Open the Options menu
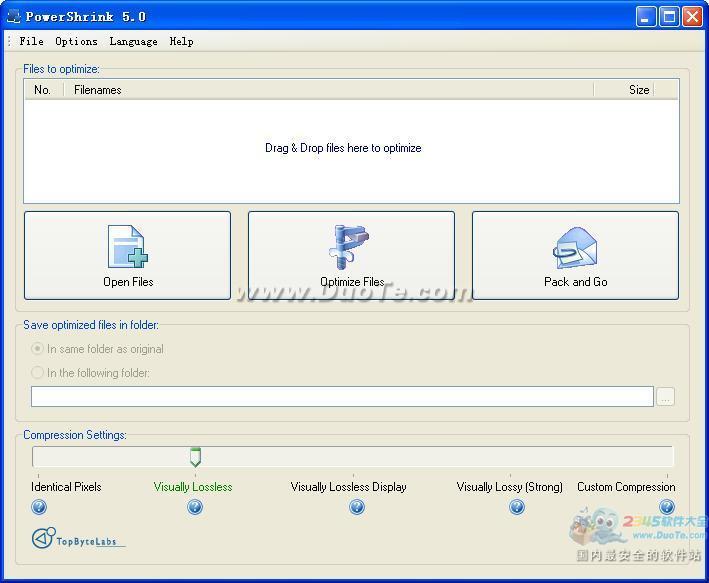Image resolution: width=709 pixels, height=583 pixels. tap(76, 41)
